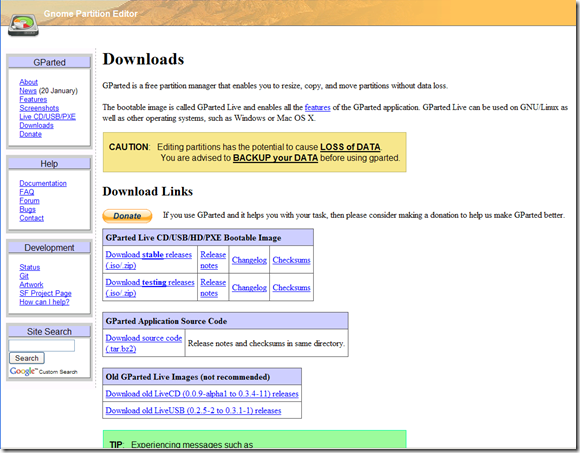Click the GParted hard disk logo icon
The image size is (580, 453).
click(x=24, y=25)
